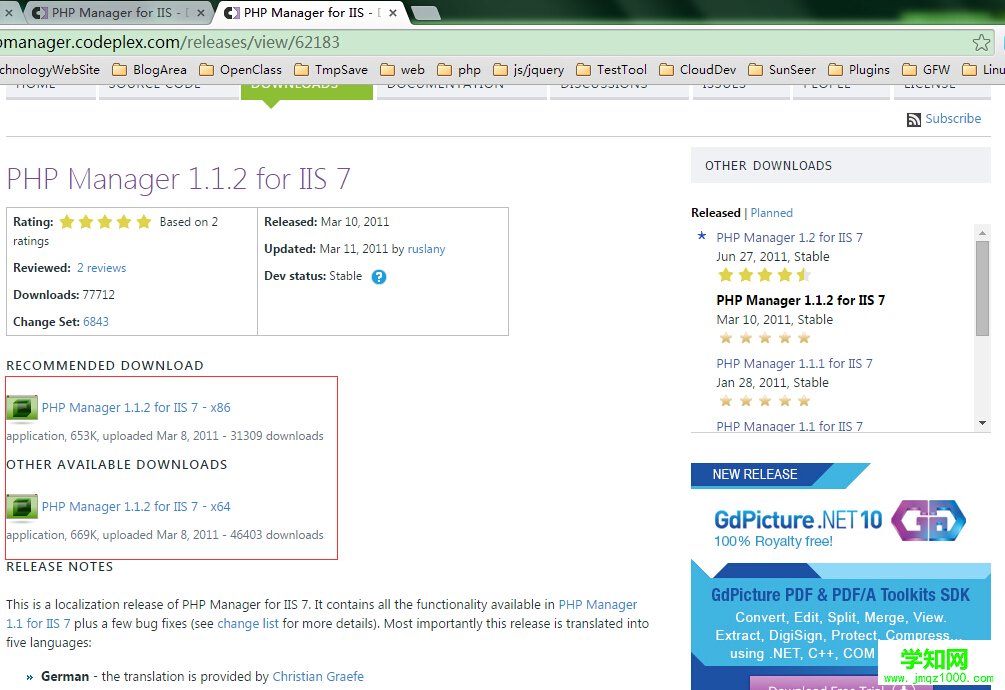
Task: Open Christian Graefe translator link
Action: coord(318,677)
